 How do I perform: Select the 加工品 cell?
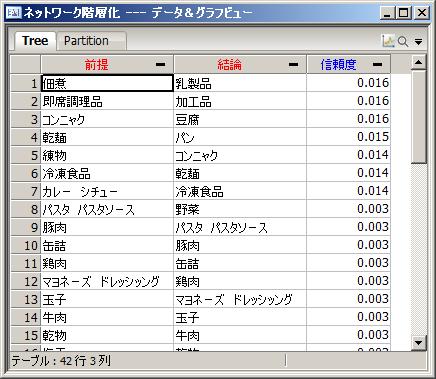(x=240, y=101)
